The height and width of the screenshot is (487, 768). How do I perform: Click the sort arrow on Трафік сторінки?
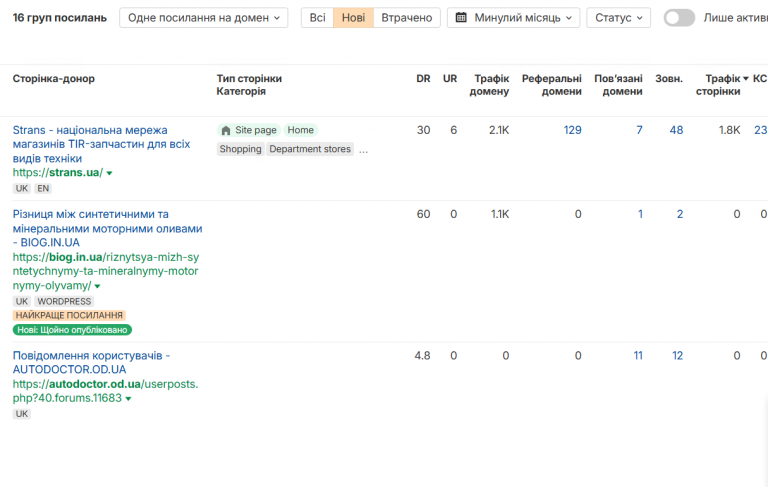click(746, 79)
